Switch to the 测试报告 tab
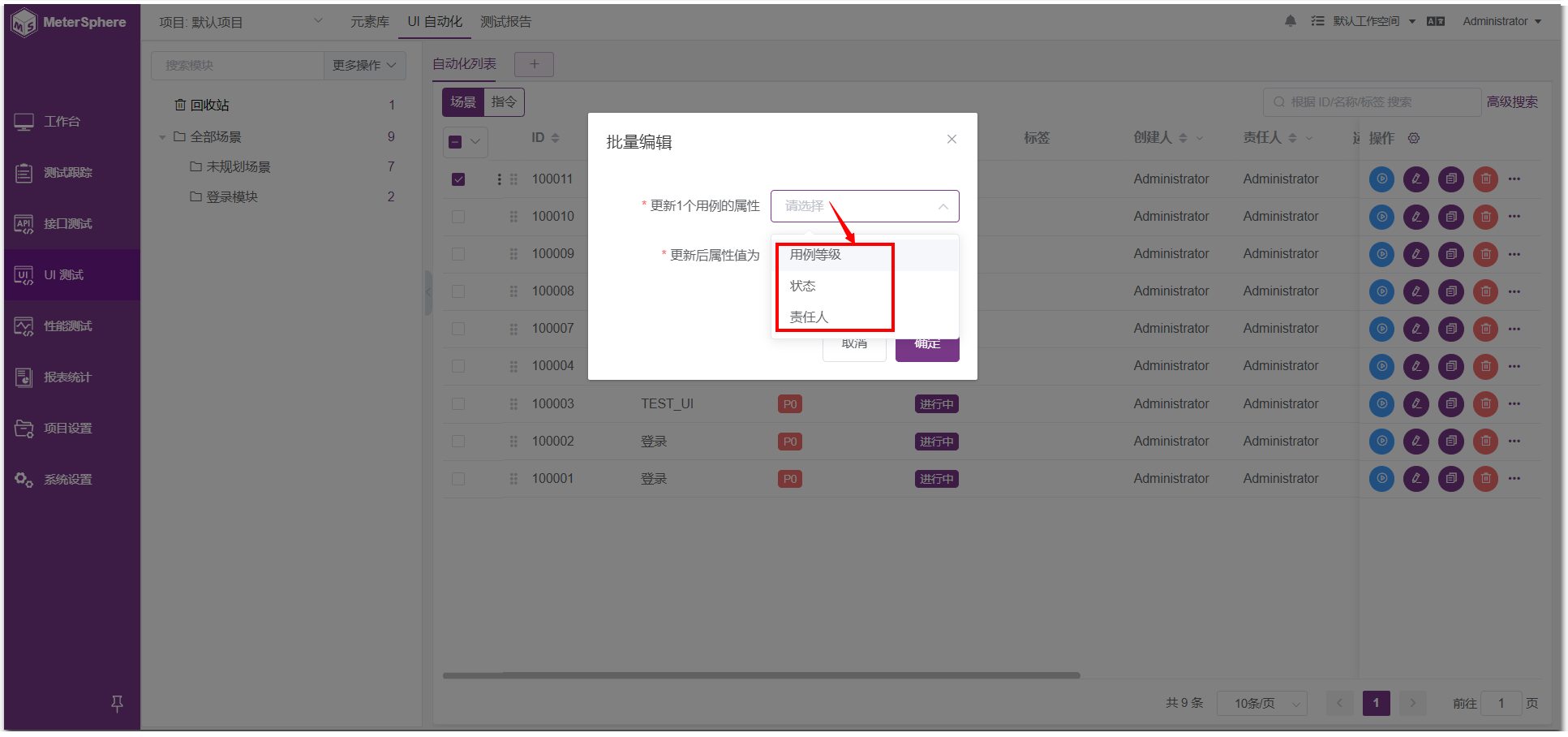Screen dimensions: 1568x737 pyautogui.click(x=505, y=22)
